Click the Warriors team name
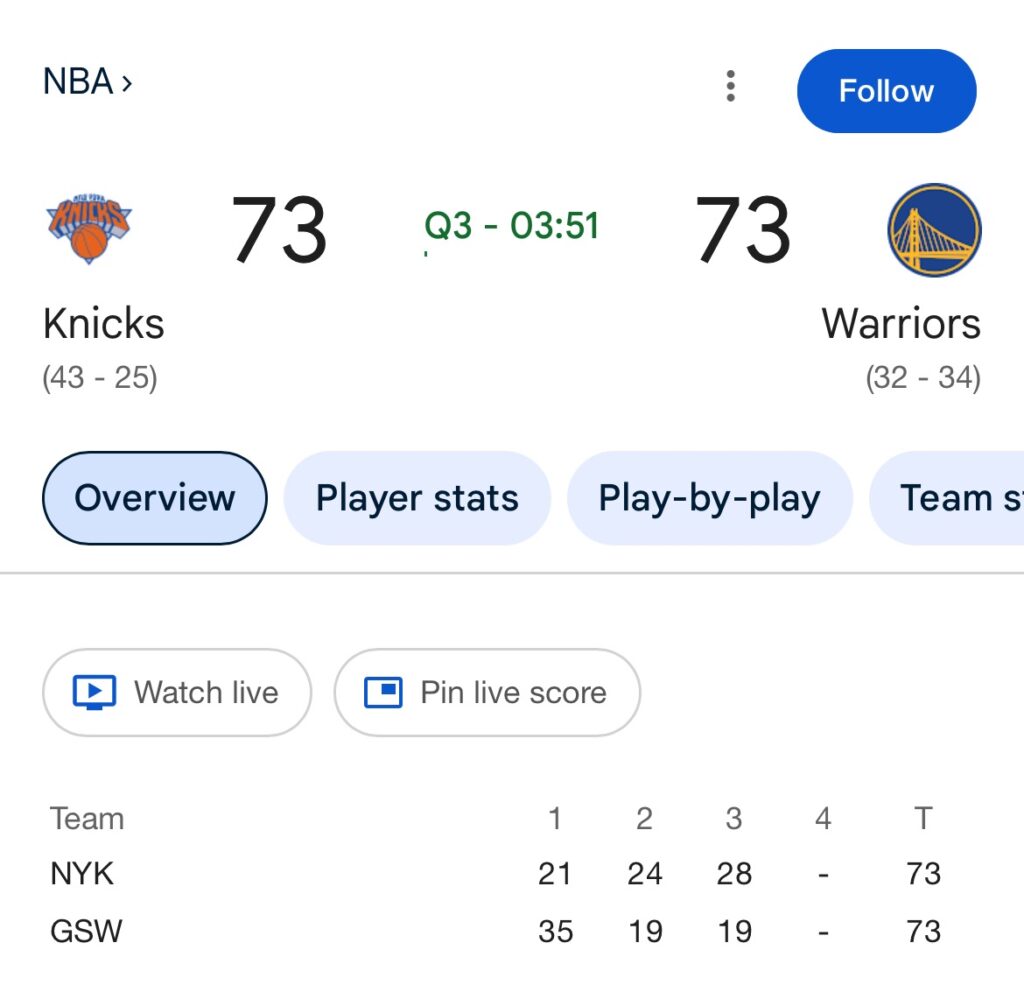1024x992 pixels. [x=900, y=324]
